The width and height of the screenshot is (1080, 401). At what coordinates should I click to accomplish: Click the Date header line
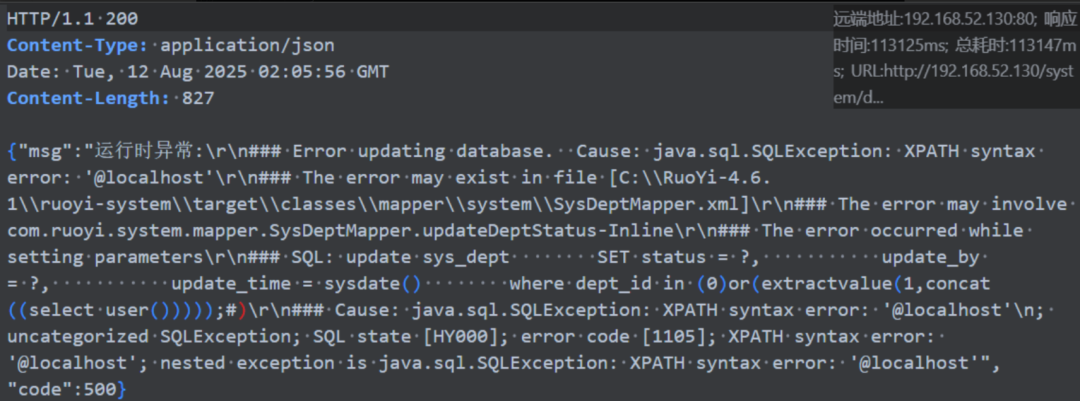click(x=198, y=72)
